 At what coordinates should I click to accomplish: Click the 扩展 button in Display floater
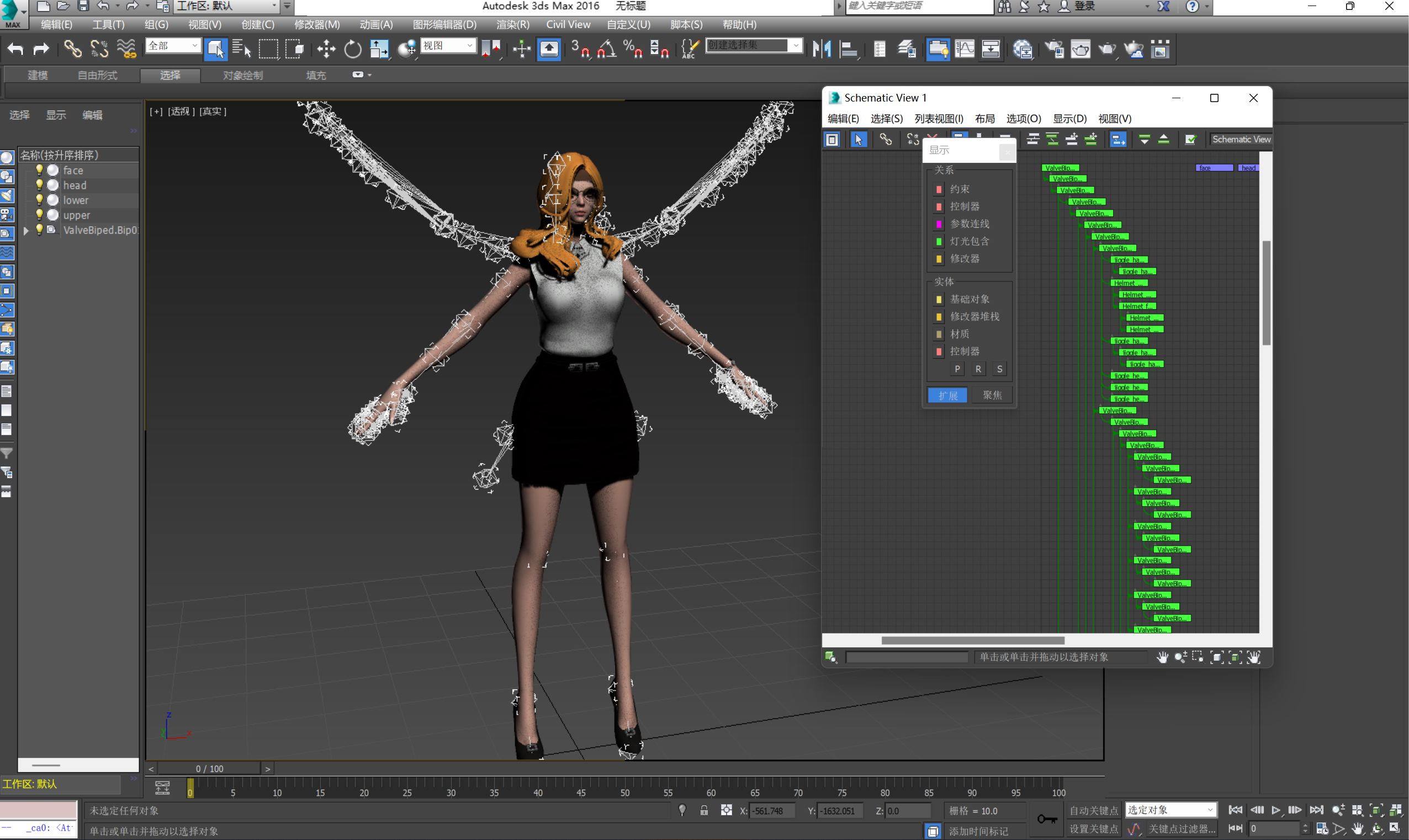[x=947, y=395]
